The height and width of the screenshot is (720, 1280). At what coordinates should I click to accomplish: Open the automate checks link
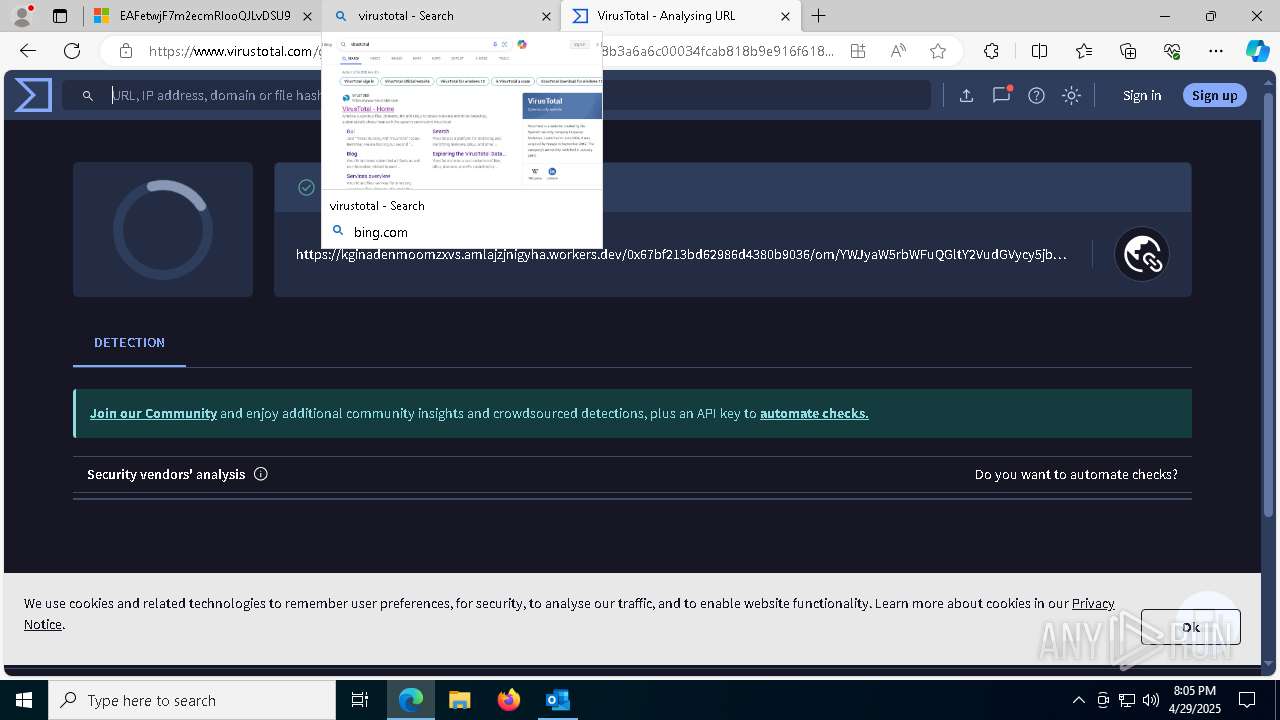click(814, 413)
